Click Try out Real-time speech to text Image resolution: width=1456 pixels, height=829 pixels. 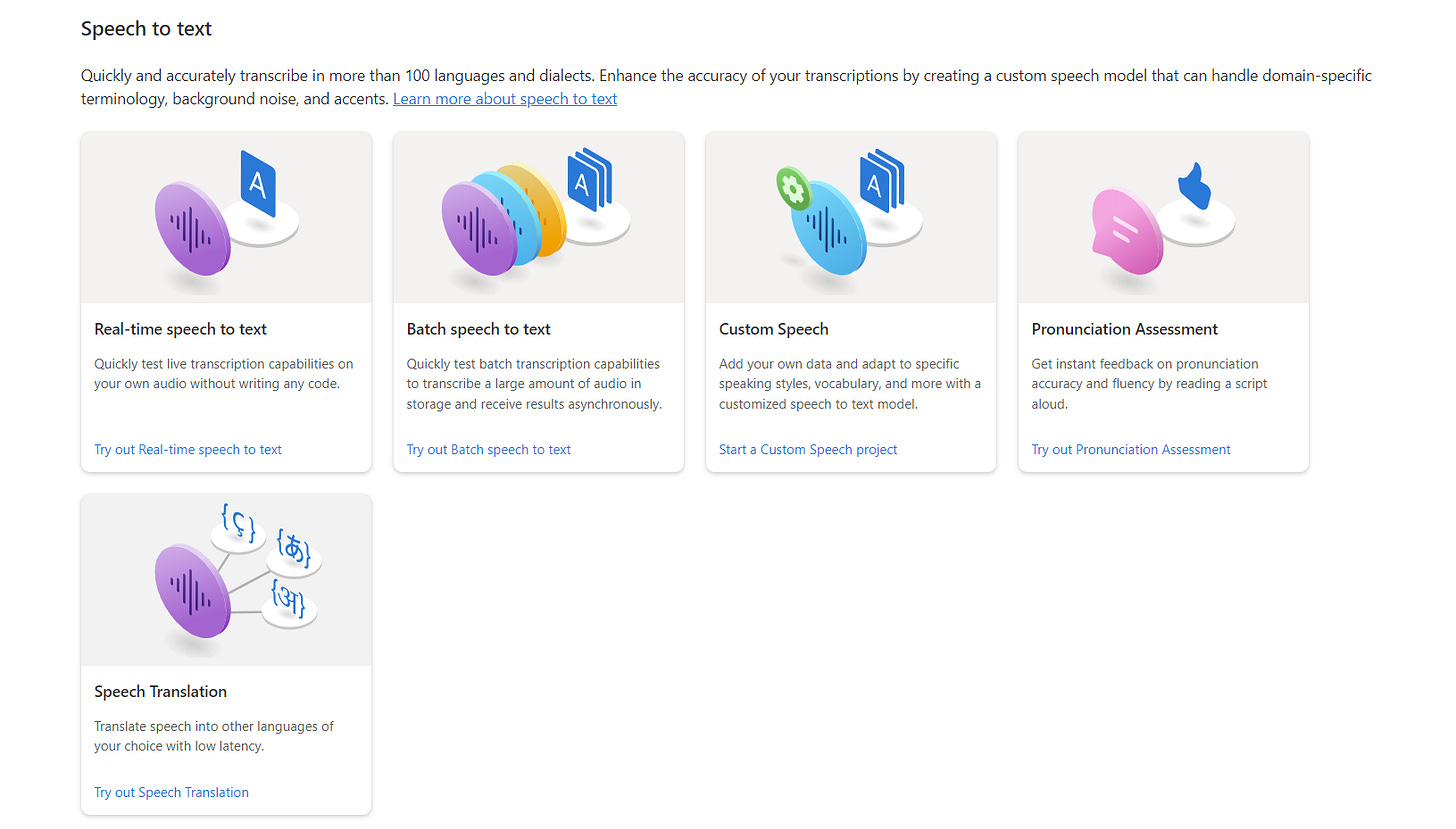187,449
